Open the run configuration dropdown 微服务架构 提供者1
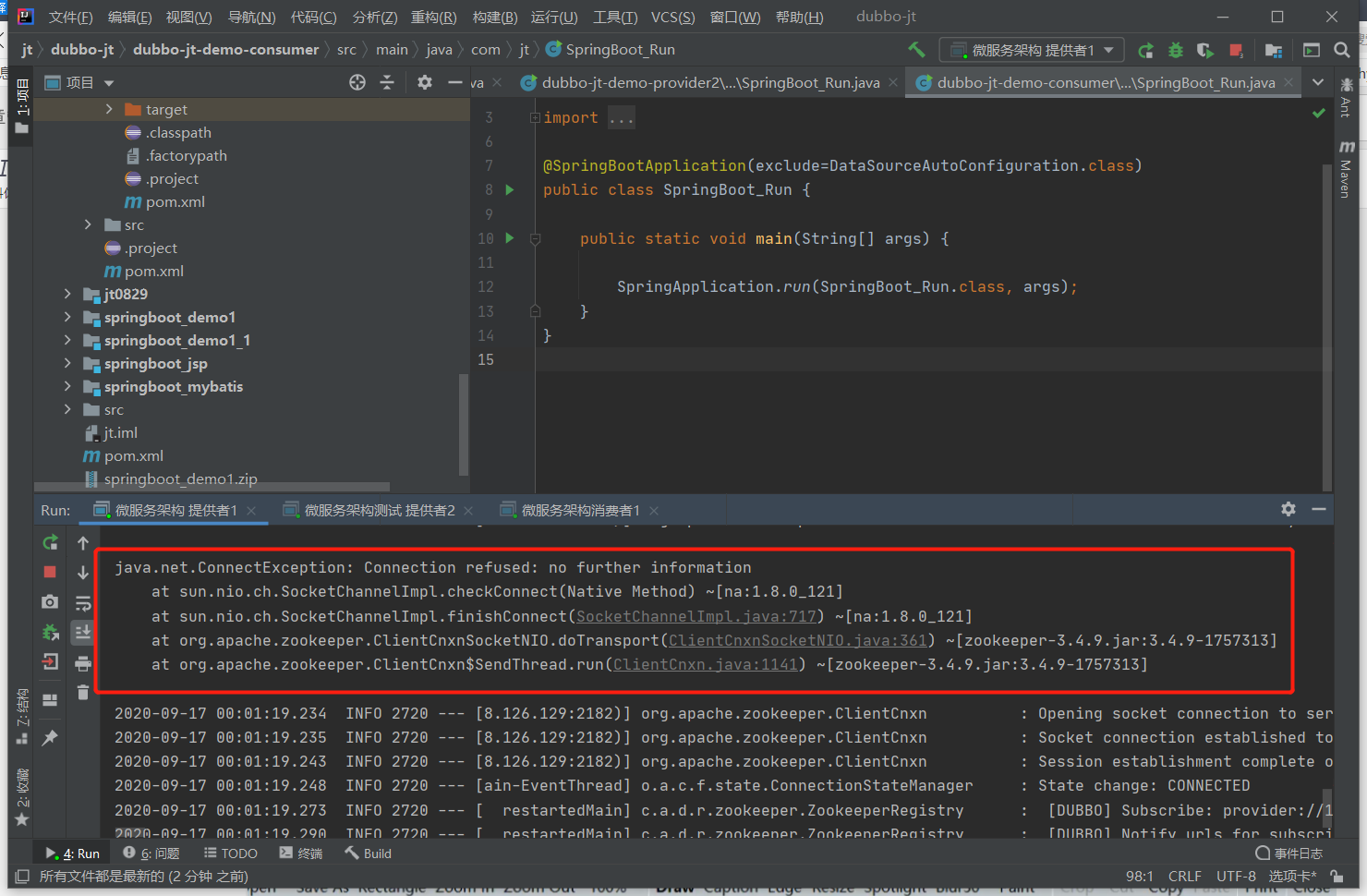 tap(1031, 50)
